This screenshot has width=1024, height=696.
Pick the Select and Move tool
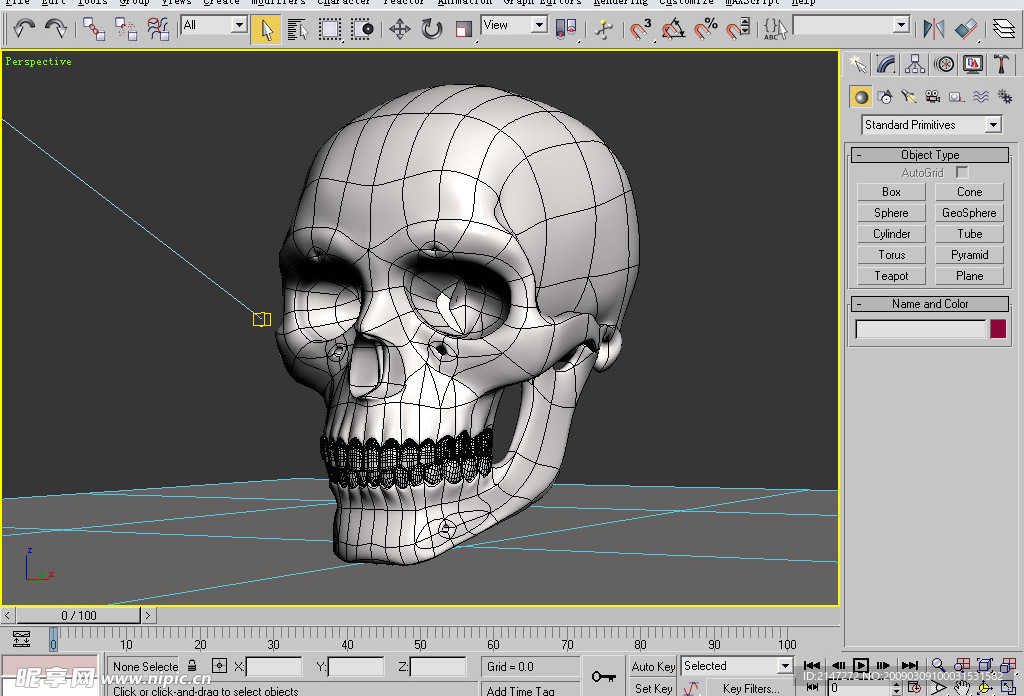point(400,29)
